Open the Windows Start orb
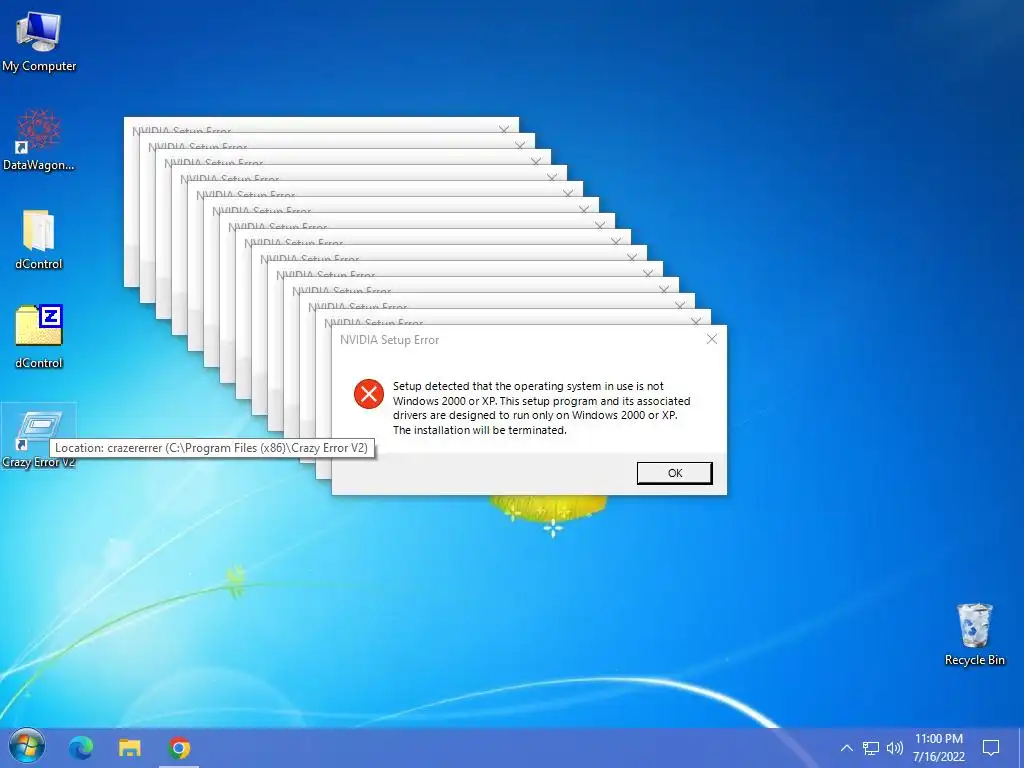 coord(26,748)
